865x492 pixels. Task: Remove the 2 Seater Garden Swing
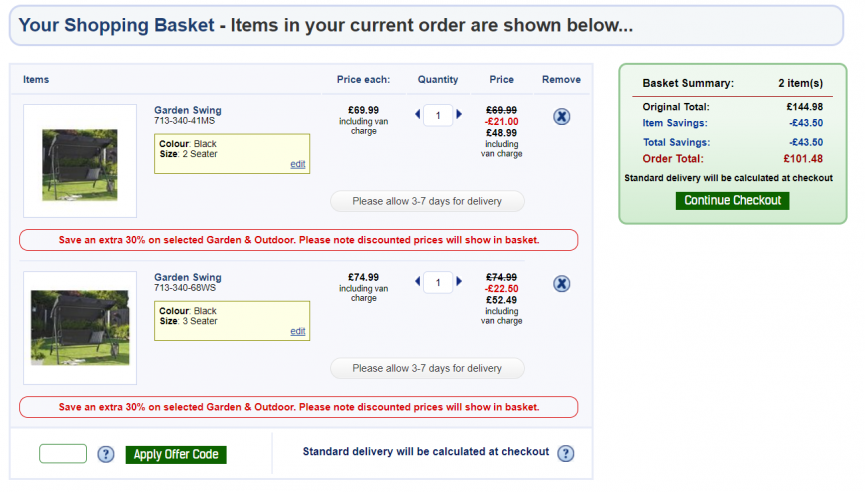click(x=561, y=116)
